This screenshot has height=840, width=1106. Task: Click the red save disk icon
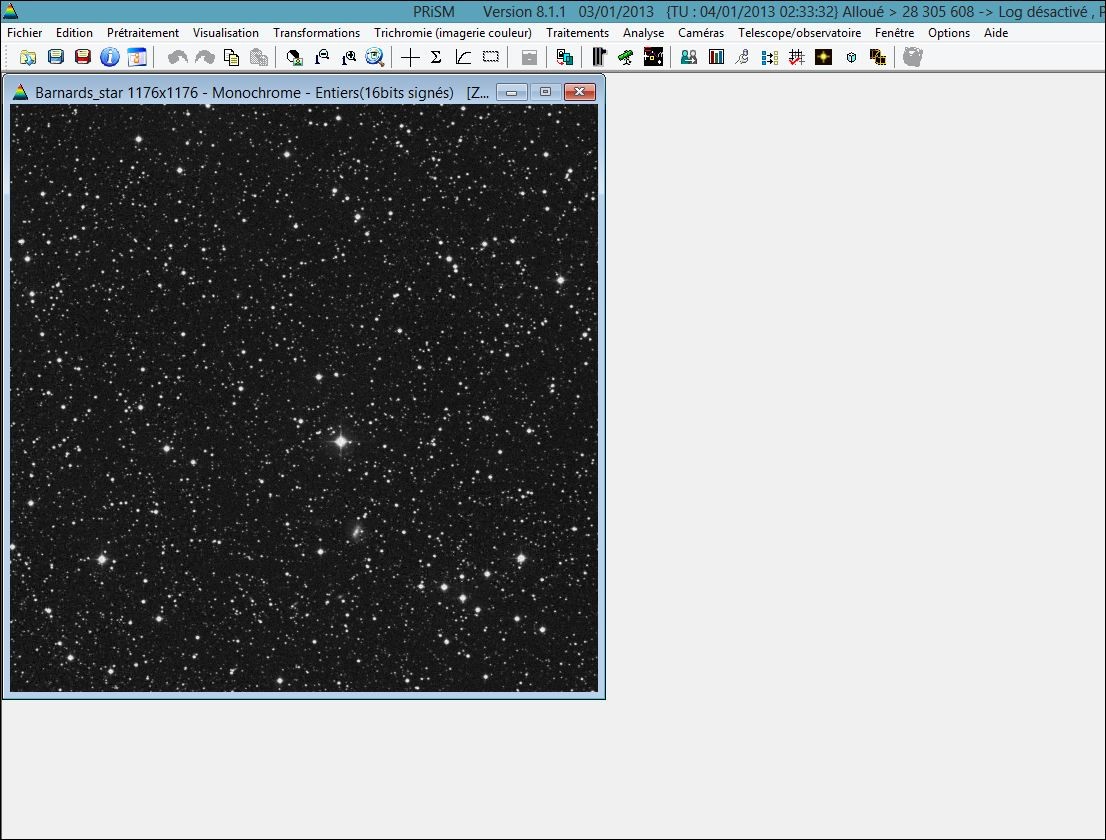click(83, 57)
